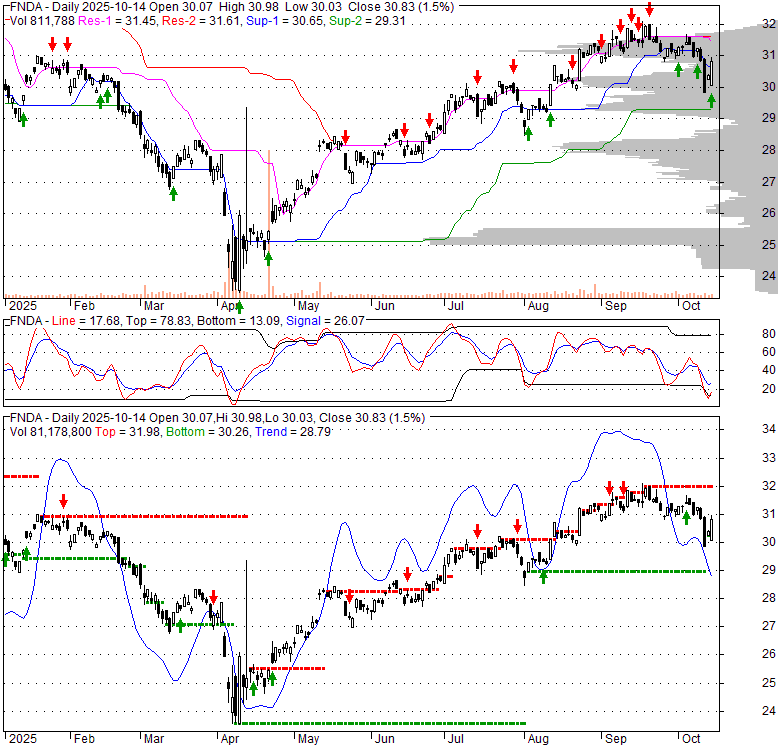
Task: Click the May label on the upper chart axis
Action: (308, 305)
